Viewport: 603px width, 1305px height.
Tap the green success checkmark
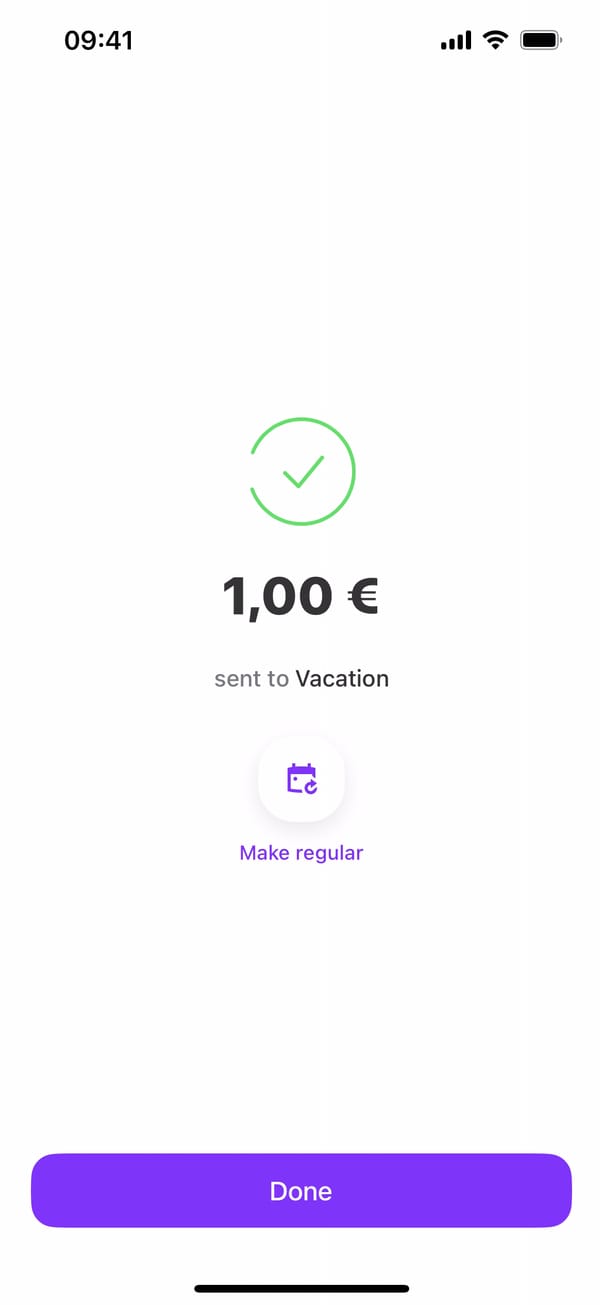pyautogui.click(x=302, y=471)
